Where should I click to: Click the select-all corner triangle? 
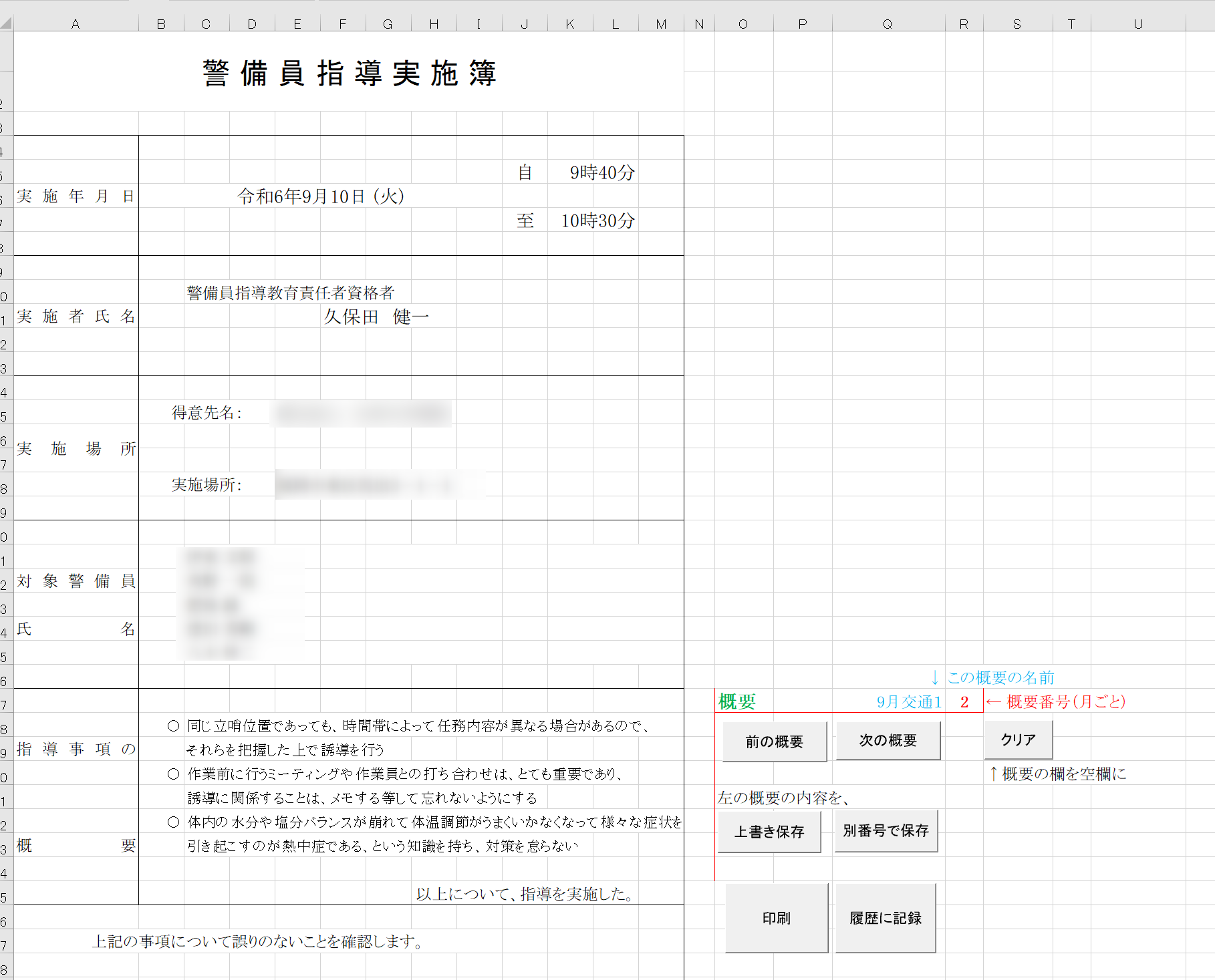[x=6, y=23]
